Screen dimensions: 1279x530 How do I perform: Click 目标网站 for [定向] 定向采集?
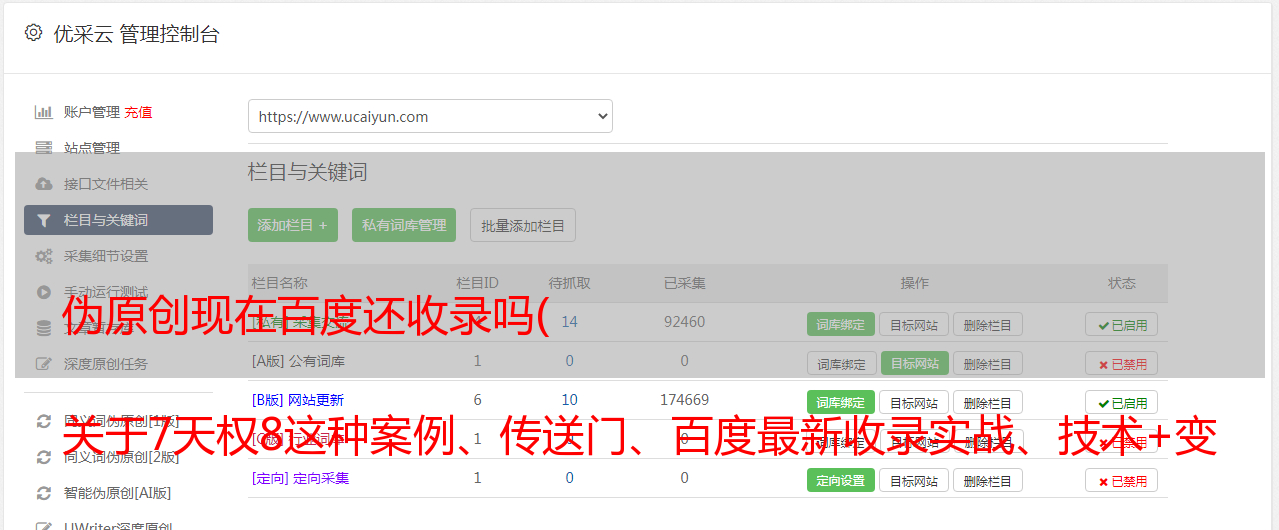coord(914,480)
